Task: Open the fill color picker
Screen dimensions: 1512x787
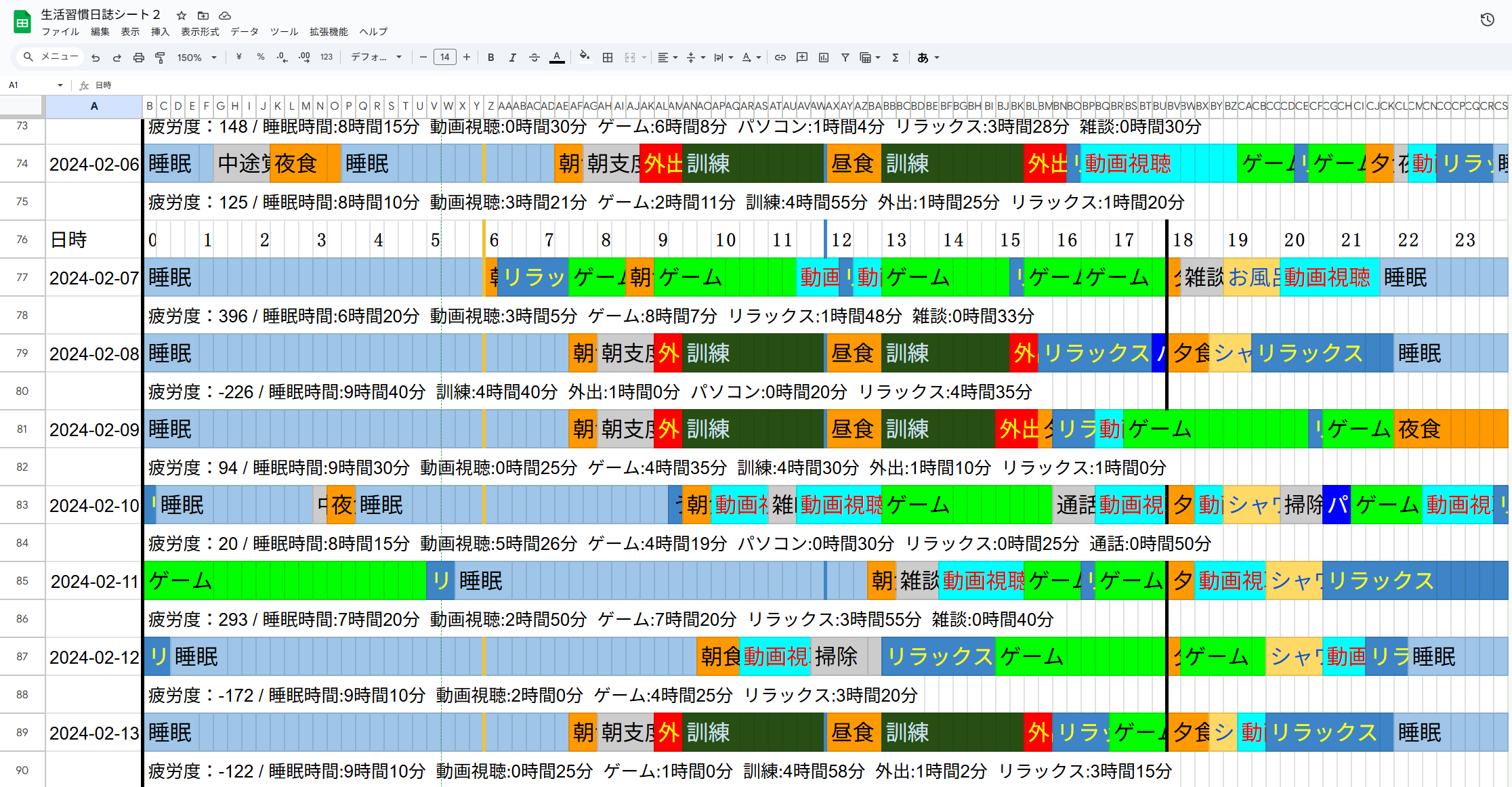Action: tap(584, 58)
